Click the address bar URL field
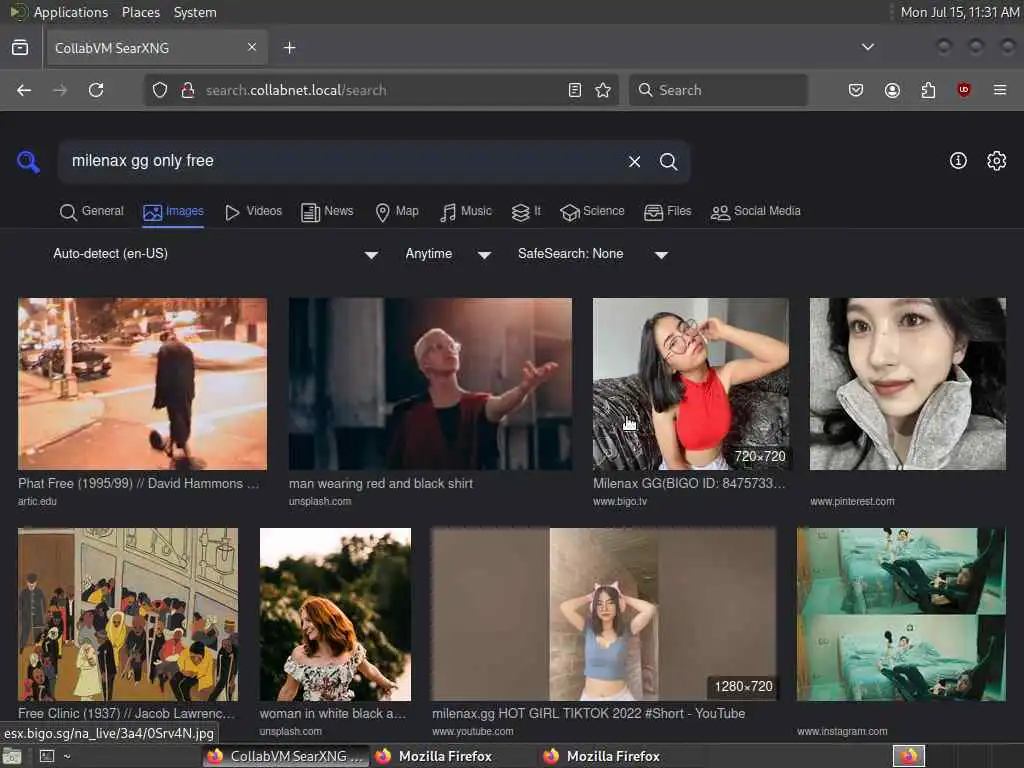 (382, 90)
